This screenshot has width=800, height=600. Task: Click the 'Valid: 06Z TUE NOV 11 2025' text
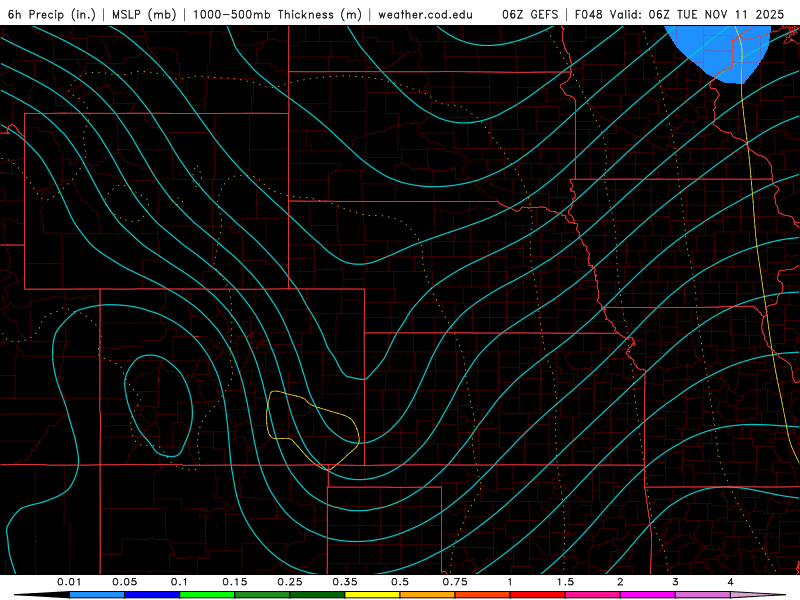pos(697,14)
